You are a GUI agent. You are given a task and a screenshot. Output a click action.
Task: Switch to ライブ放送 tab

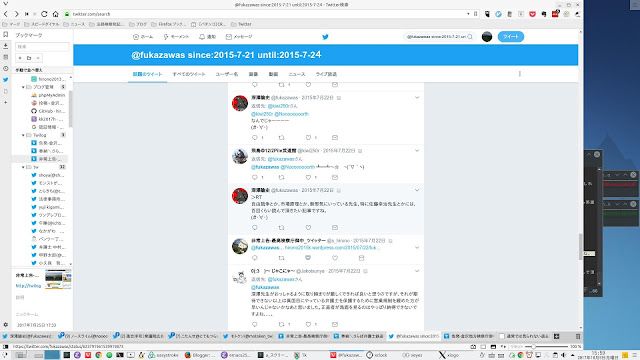[326, 74]
